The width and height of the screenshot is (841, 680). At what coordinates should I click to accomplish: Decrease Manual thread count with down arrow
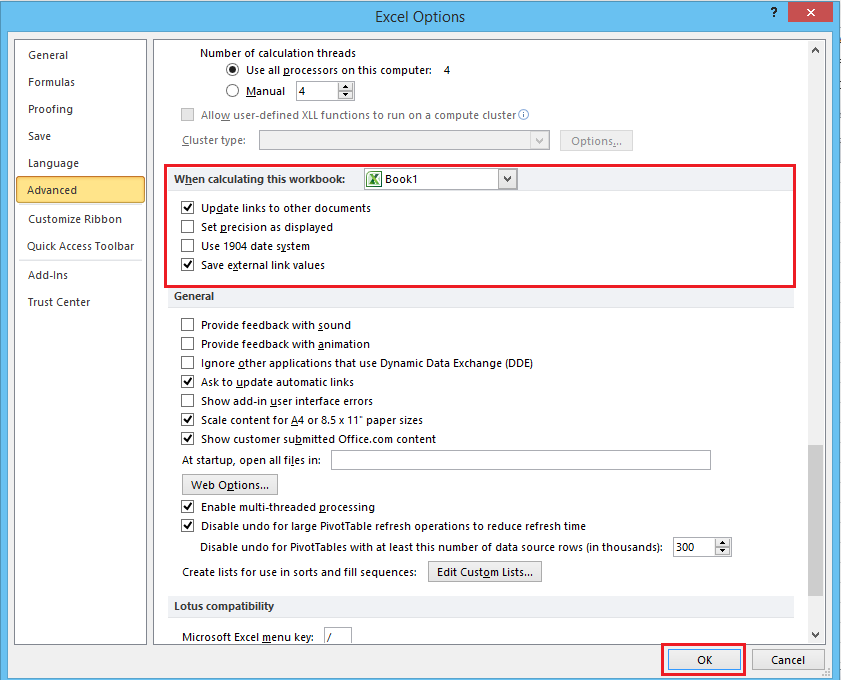click(x=346, y=95)
